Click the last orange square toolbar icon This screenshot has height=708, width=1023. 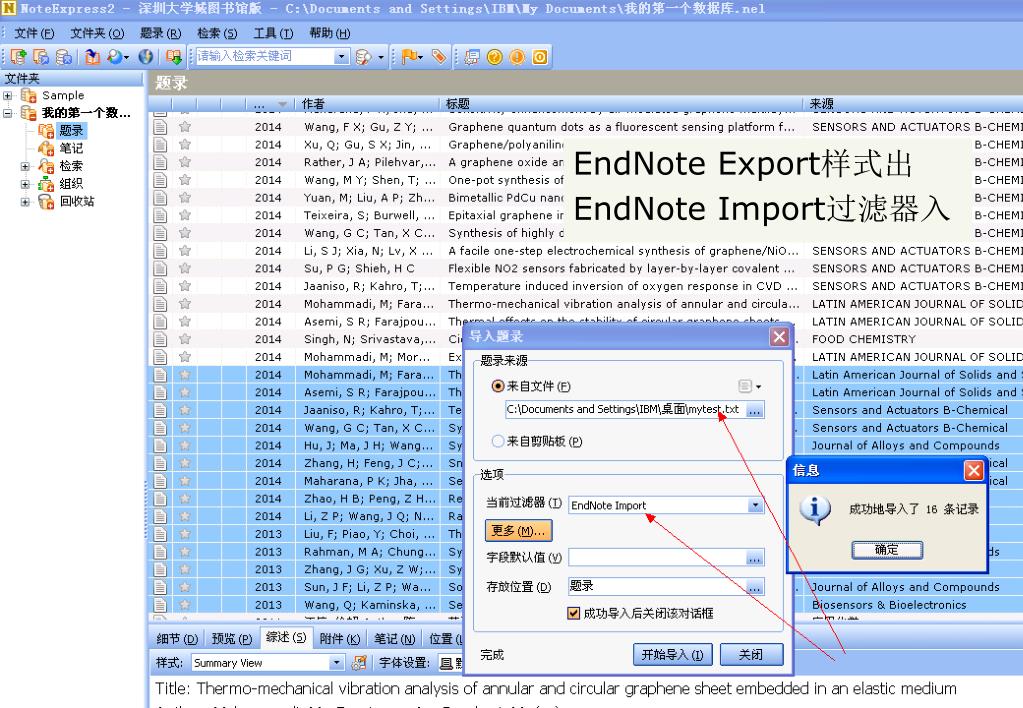540,57
